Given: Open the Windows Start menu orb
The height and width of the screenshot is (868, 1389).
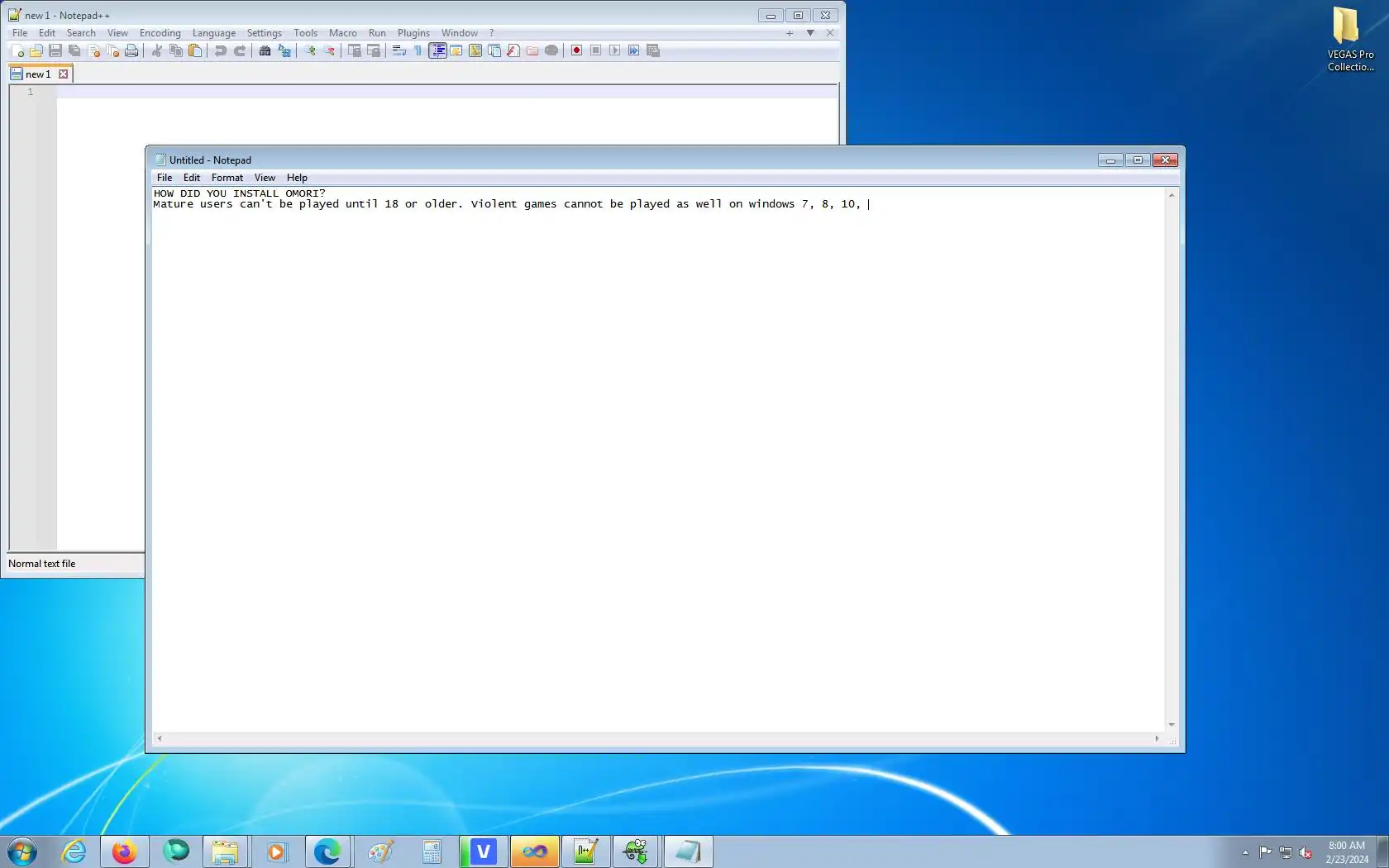Looking at the screenshot, I should 22,851.
